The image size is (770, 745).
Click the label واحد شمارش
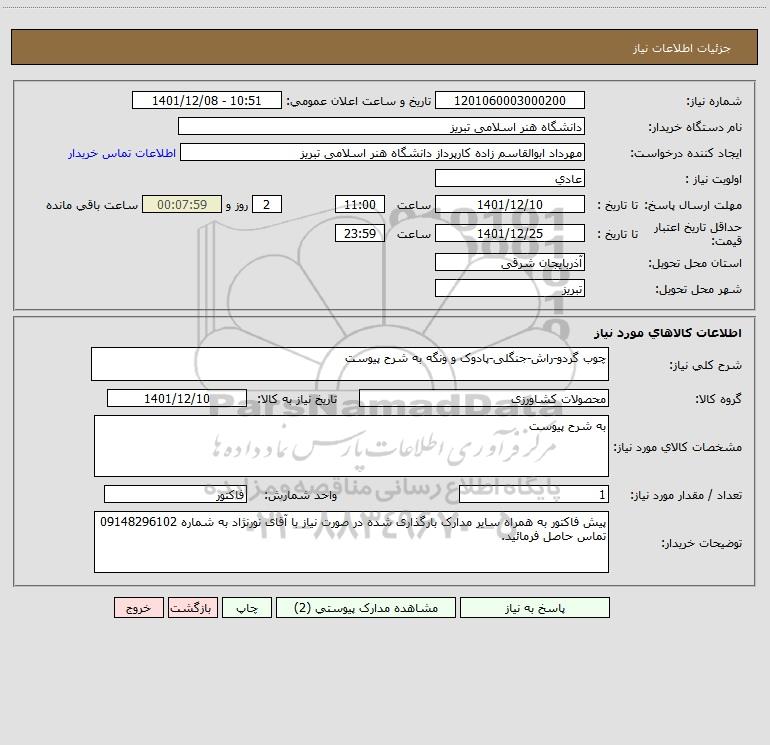(301, 496)
